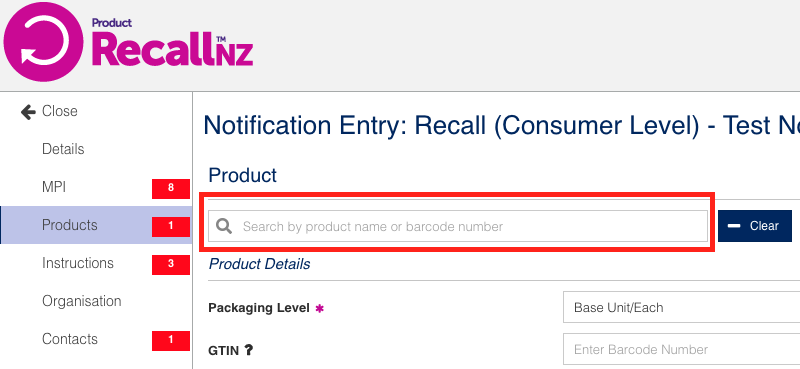Image resolution: width=800 pixels, height=369 pixels.
Task: Open the Packaging Level dropdown
Action: [681, 308]
